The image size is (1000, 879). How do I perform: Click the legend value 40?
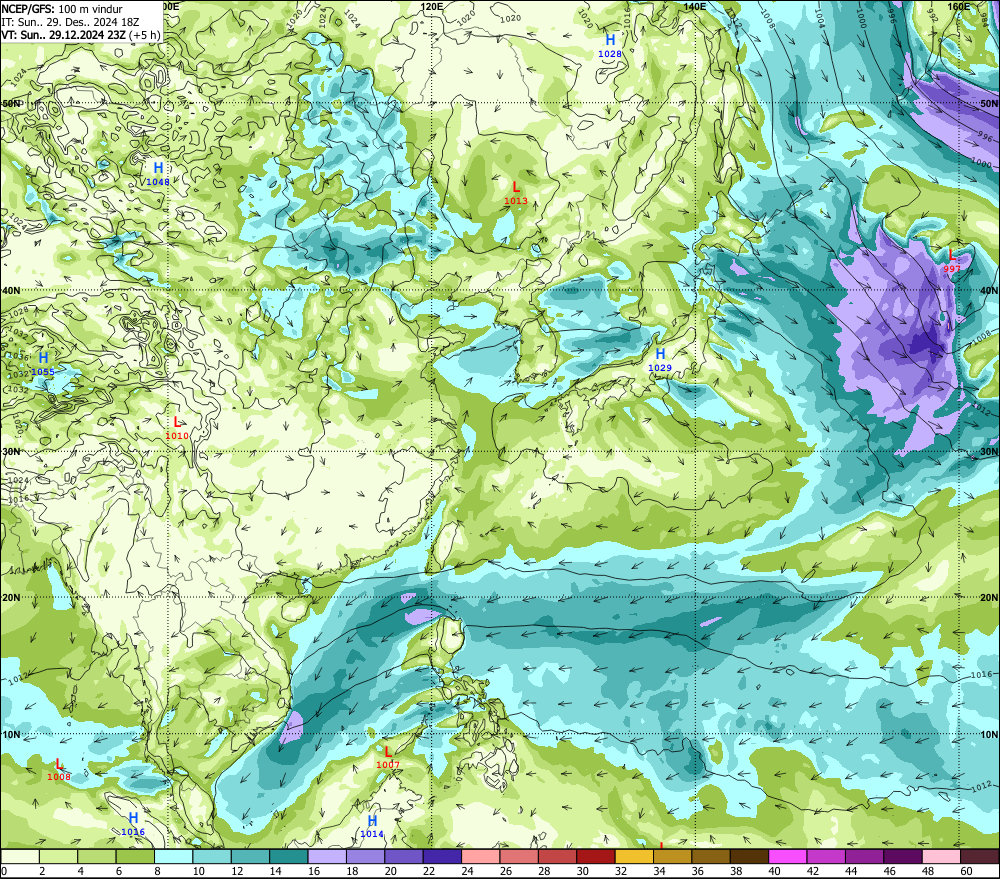(x=775, y=871)
